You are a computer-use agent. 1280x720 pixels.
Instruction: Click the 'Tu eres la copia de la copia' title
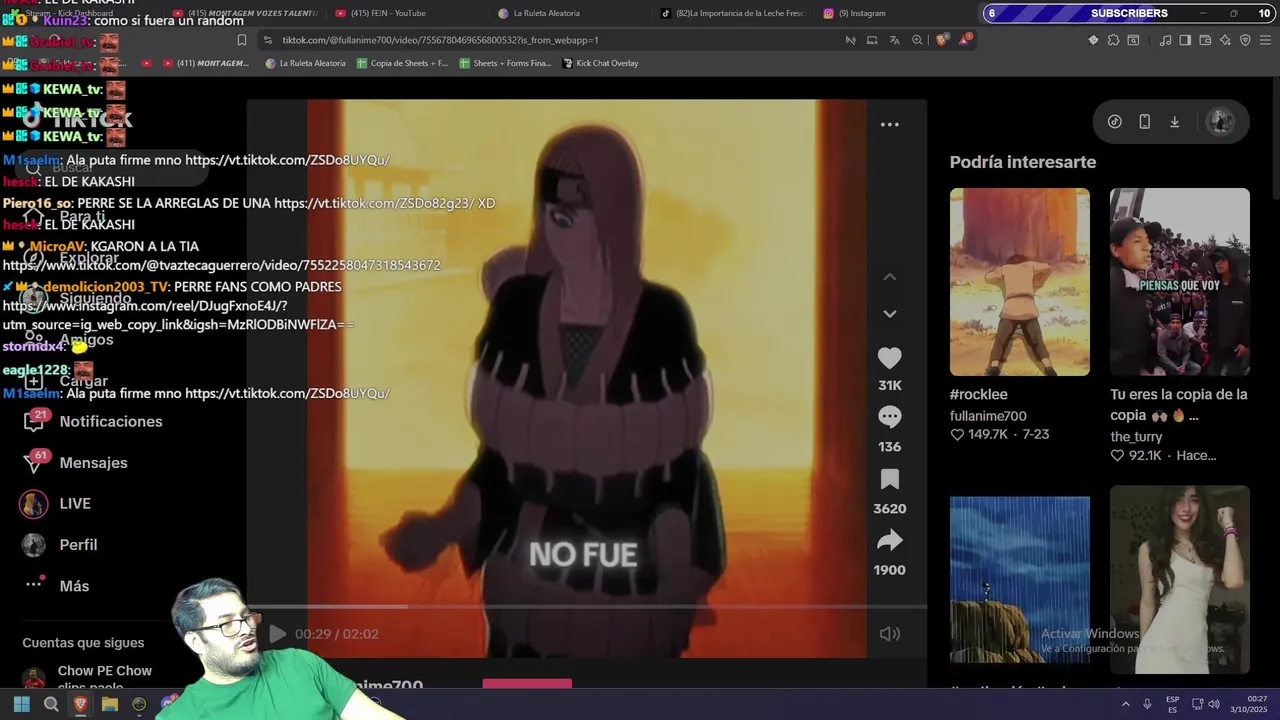pos(1178,404)
